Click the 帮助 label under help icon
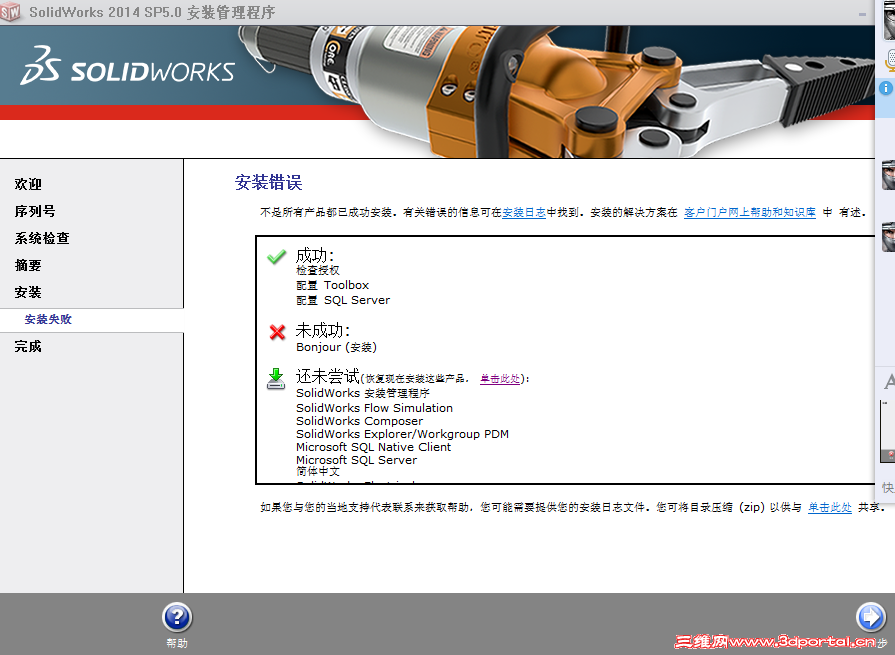This screenshot has width=895, height=655. [x=177, y=643]
